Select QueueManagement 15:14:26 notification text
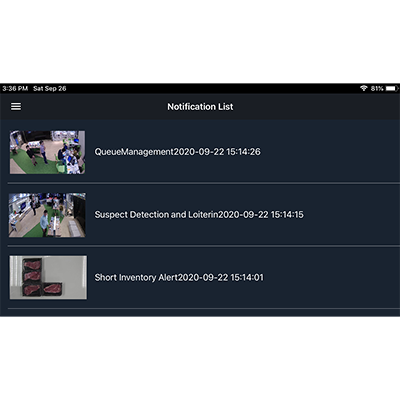The height and width of the screenshot is (400, 400). (177, 152)
